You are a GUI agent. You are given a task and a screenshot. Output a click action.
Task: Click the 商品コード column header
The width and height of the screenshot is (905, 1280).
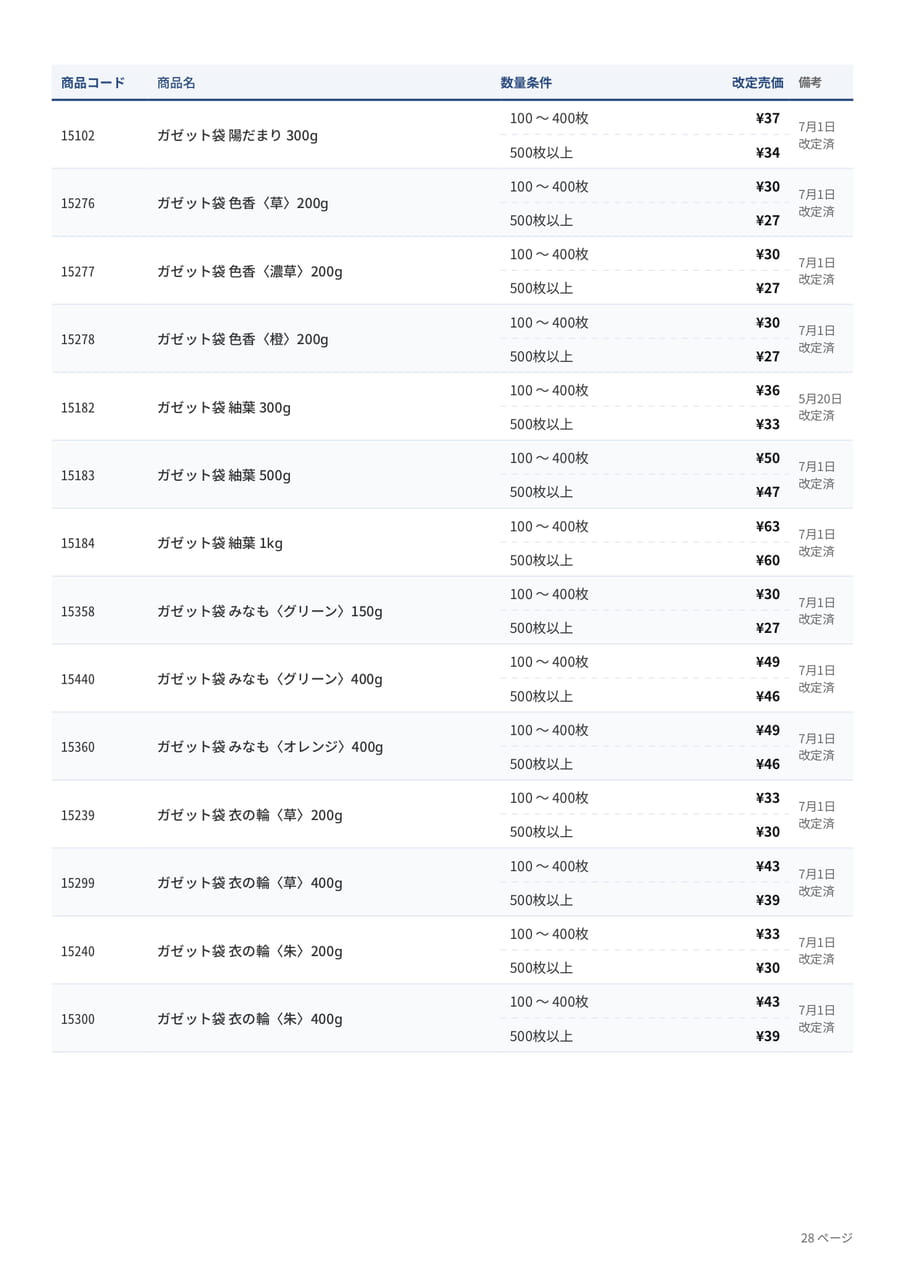(93, 83)
